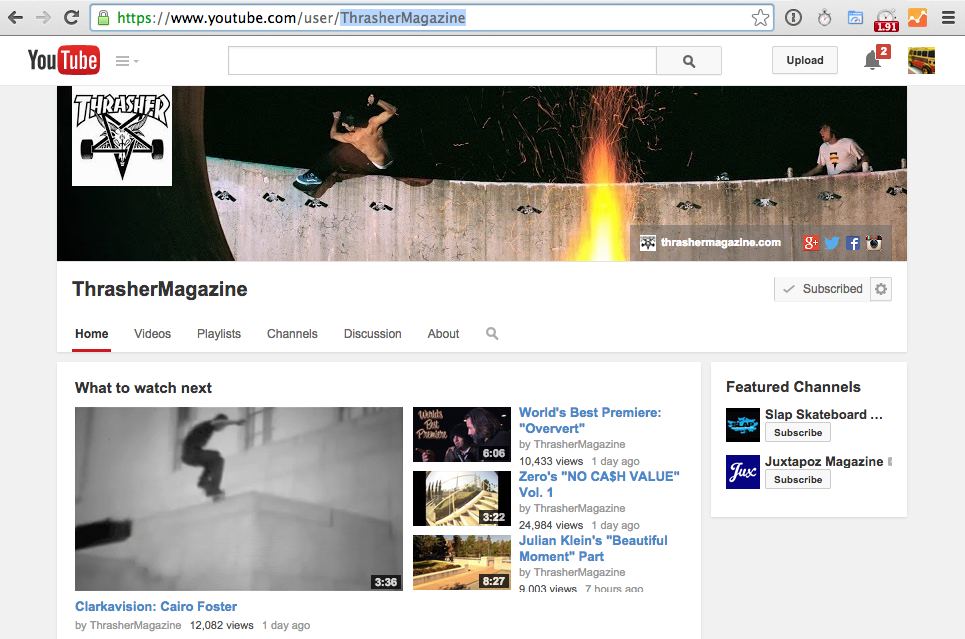Click the Subscribed button to unsubscribe
Image resolution: width=965 pixels, height=639 pixels.
pos(822,289)
